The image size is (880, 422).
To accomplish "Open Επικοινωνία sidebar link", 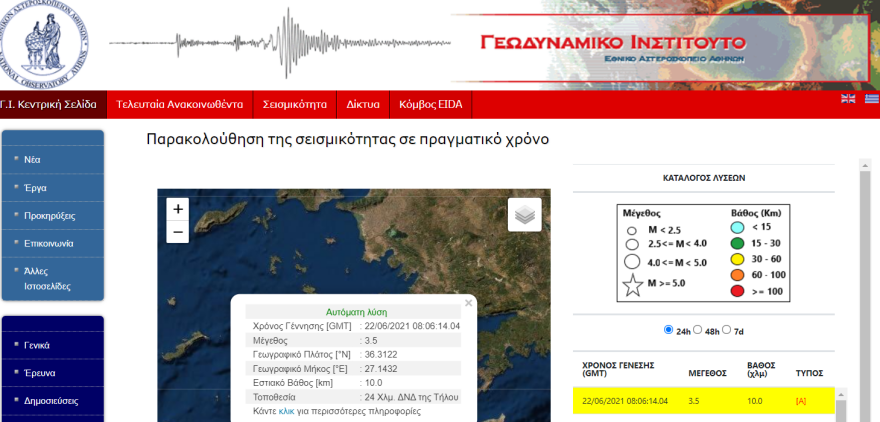I will tap(48, 244).
